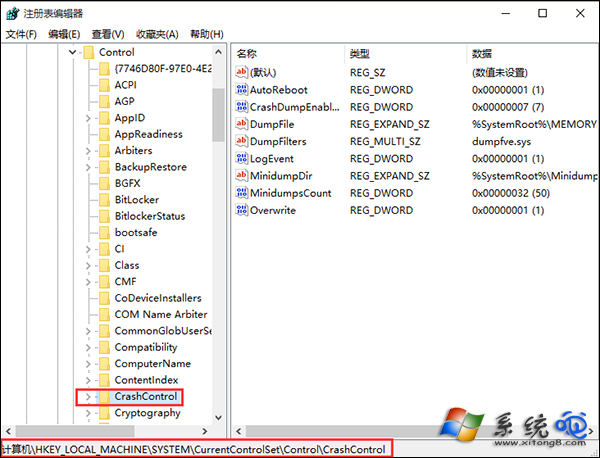
Task: Click the folder icon beside BitLocker
Action: [104, 200]
